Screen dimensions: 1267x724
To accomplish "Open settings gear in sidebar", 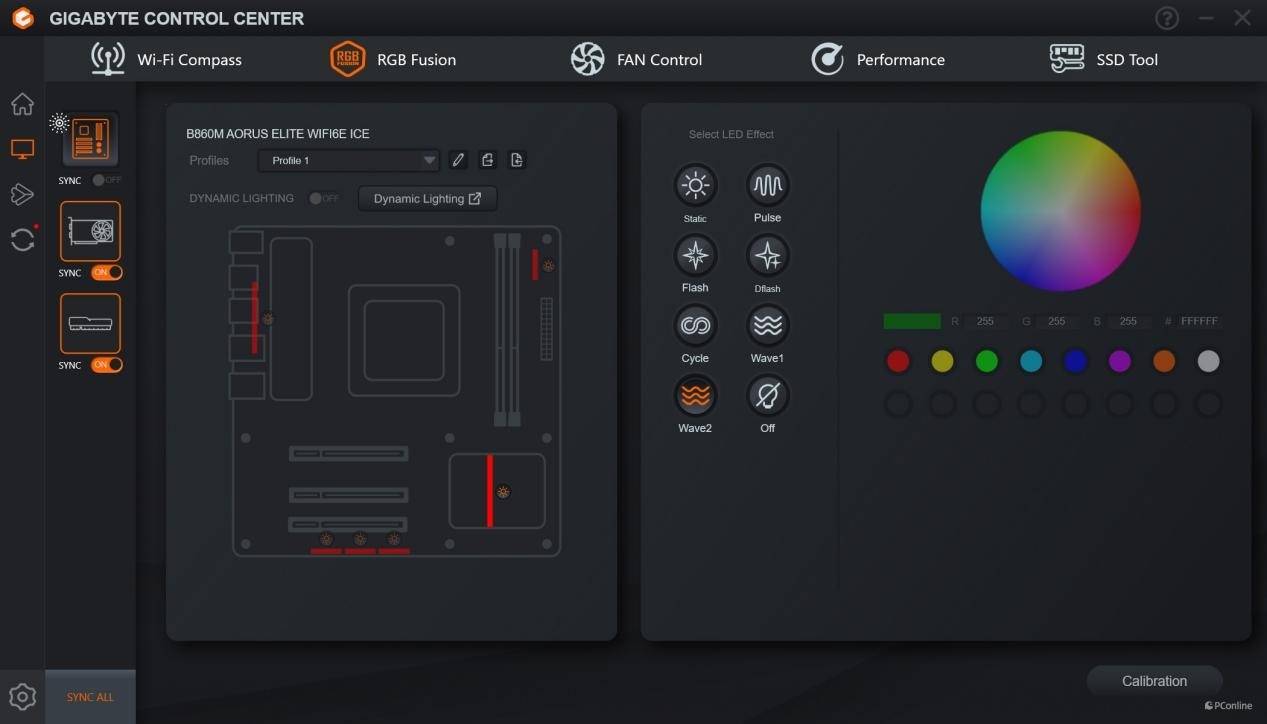I will [x=22, y=696].
